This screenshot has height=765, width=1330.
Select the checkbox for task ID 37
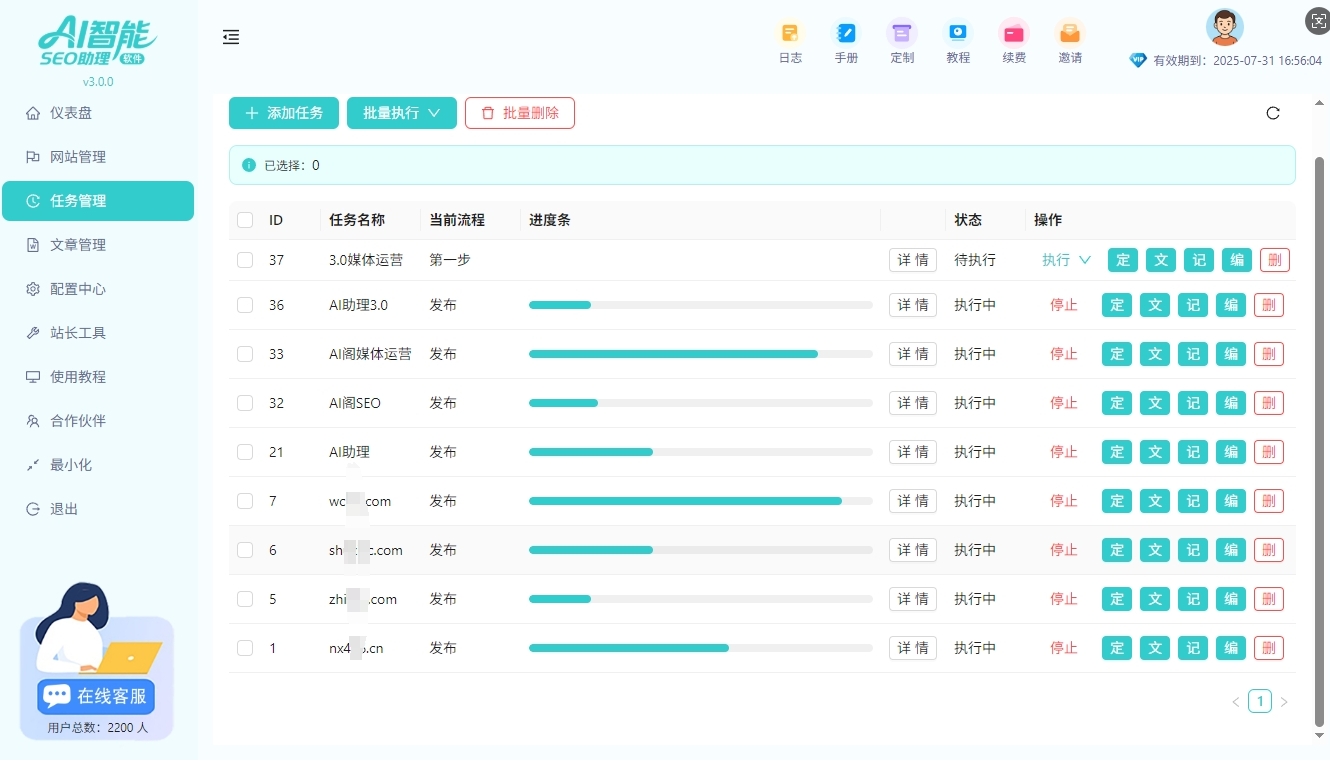point(245,259)
